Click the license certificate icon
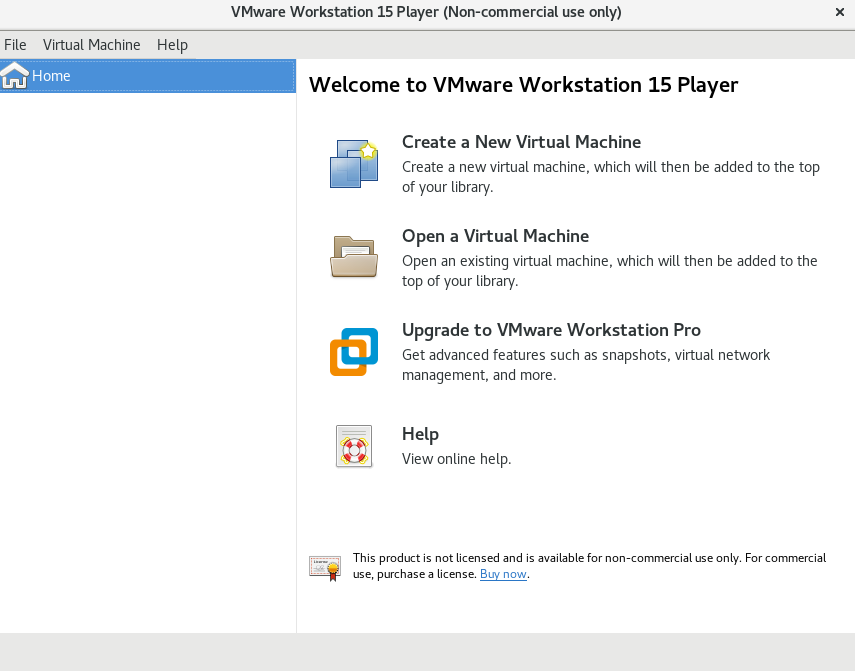Screen dimensions: 855x671 tap(325, 568)
